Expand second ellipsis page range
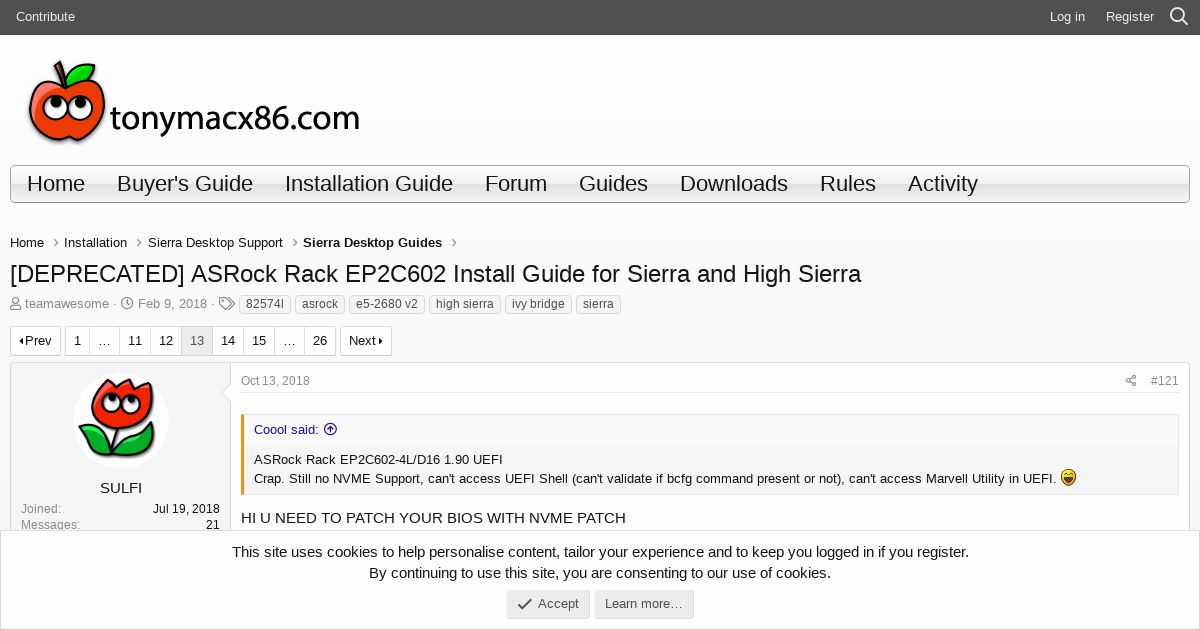The height and width of the screenshot is (630, 1200). click(x=289, y=341)
